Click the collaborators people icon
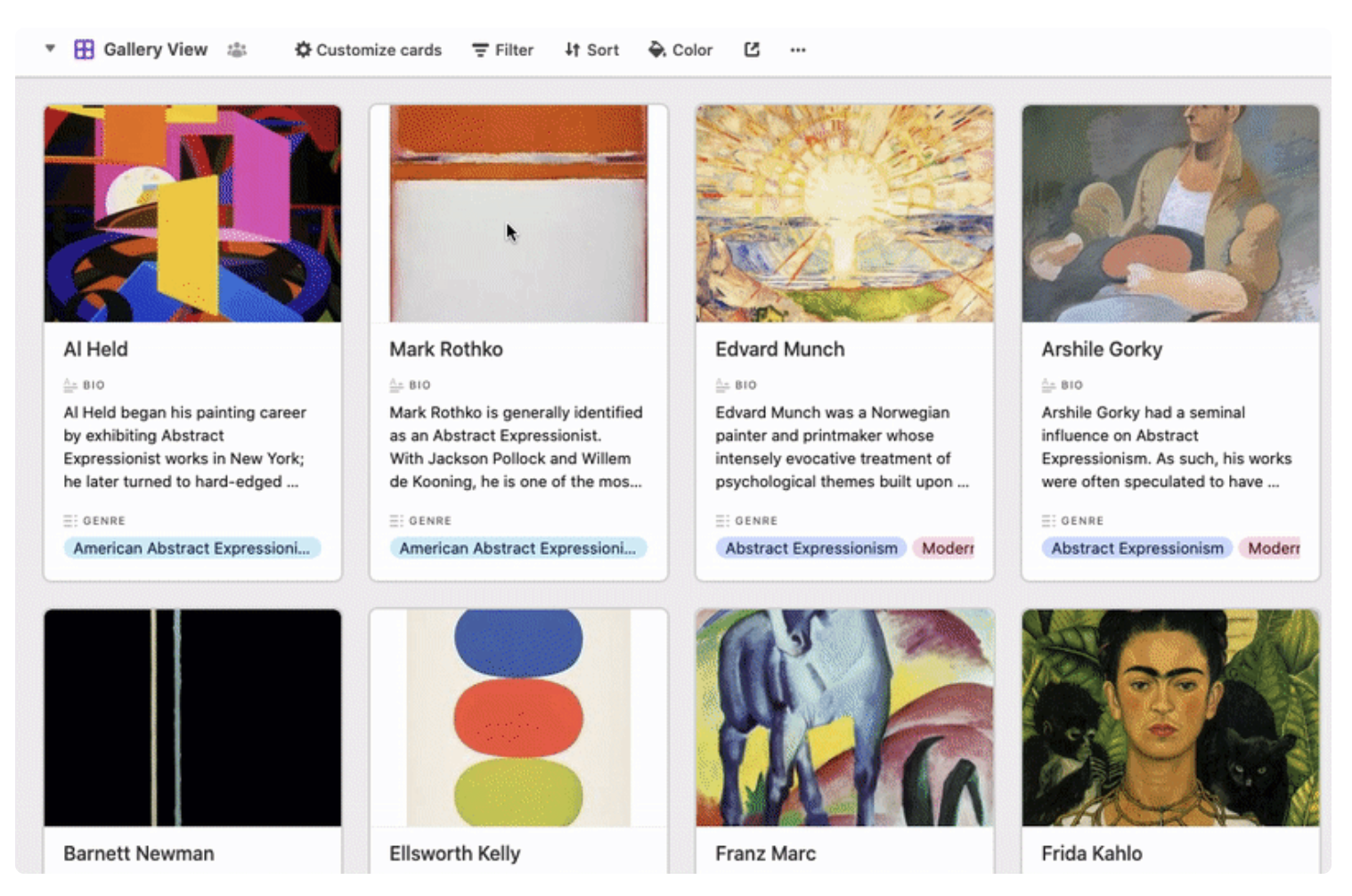Viewport: 1352px width, 896px height. 237,50
